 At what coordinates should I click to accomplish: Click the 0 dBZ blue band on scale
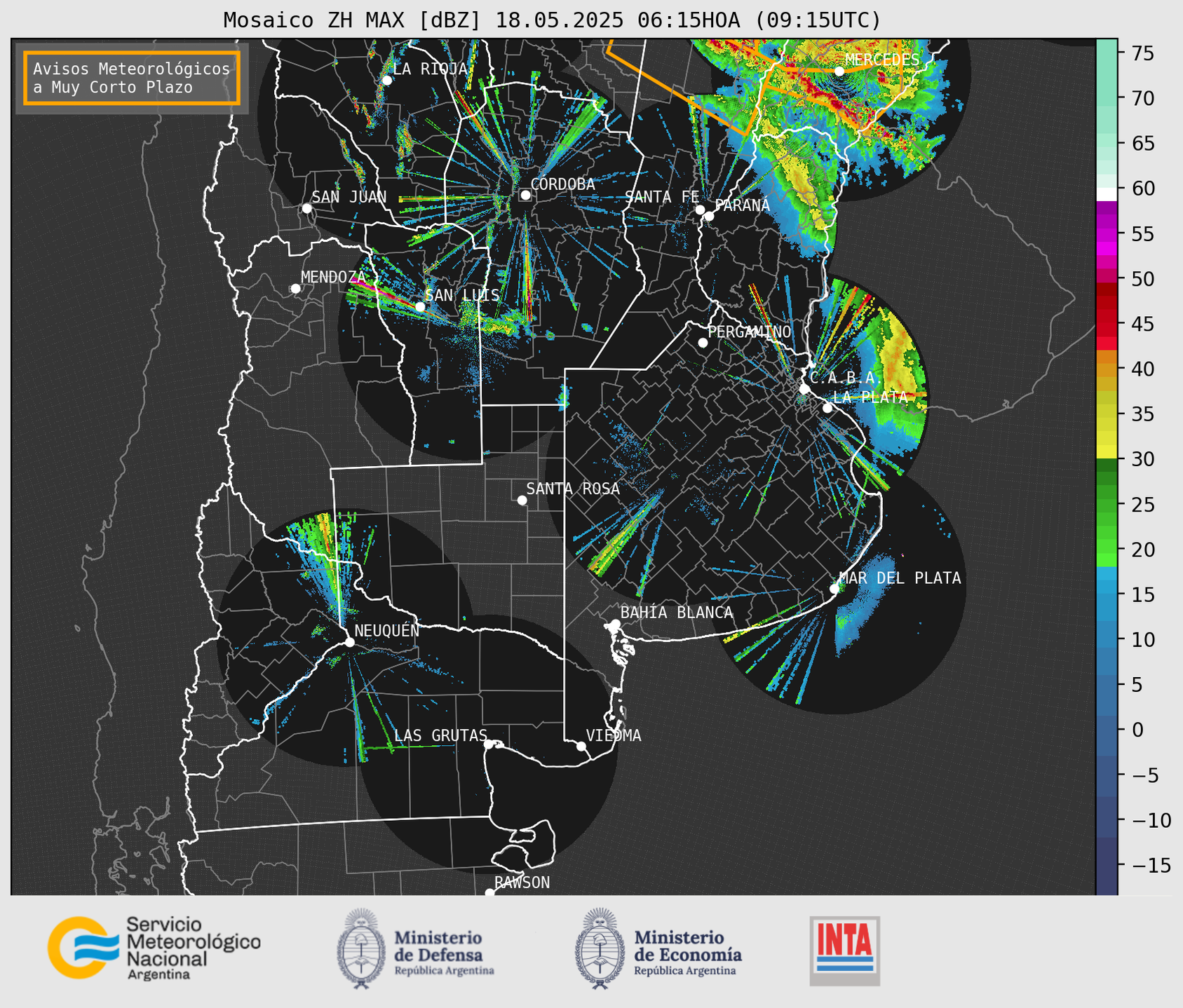pyautogui.click(x=1107, y=730)
